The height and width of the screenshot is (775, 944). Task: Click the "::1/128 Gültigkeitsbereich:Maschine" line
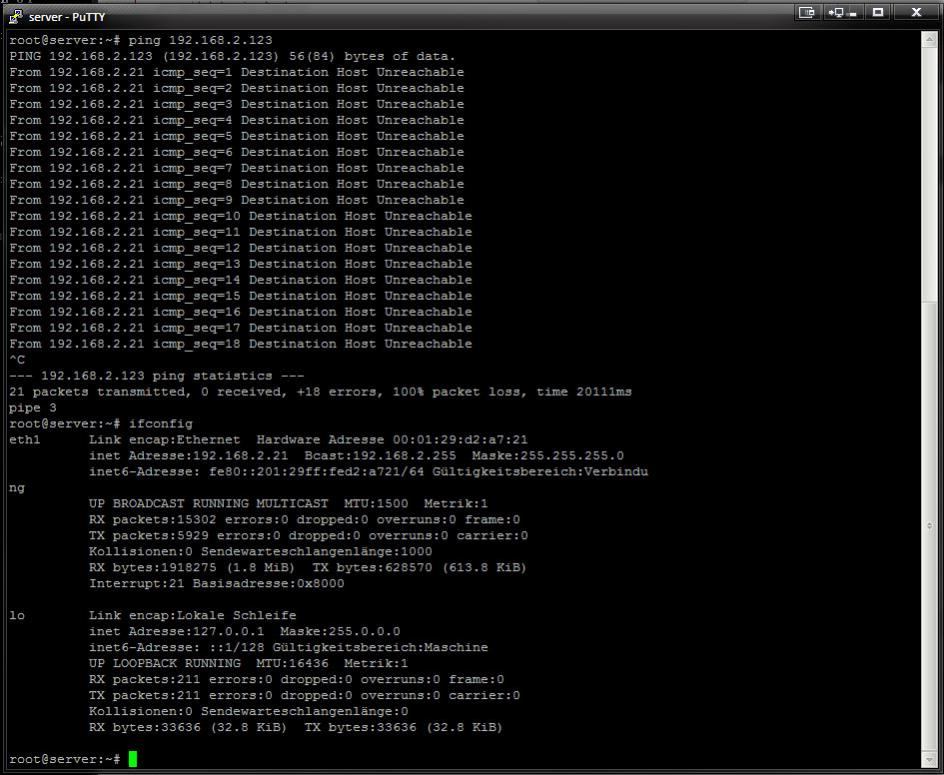click(x=288, y=647)
